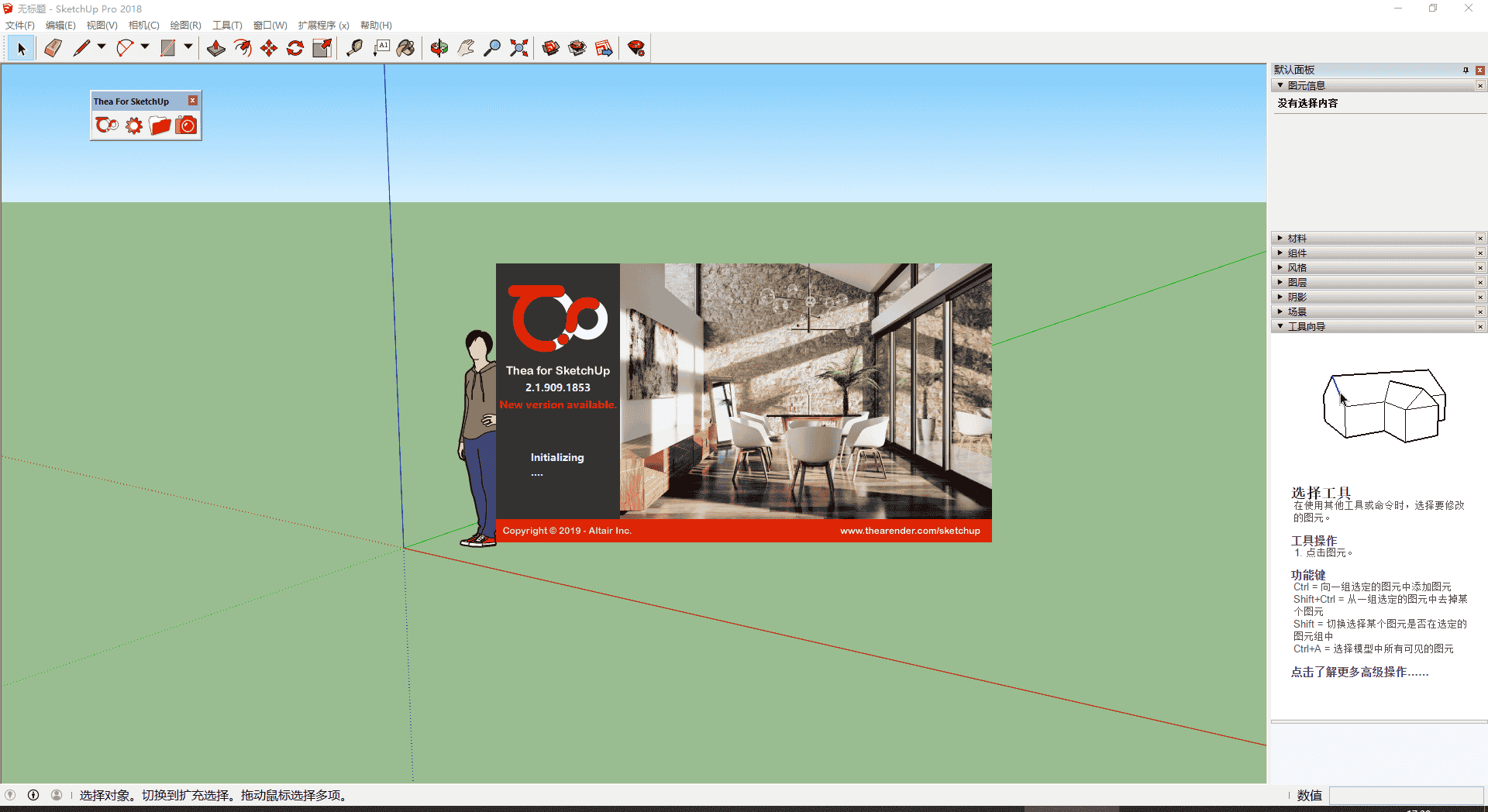Expand the 风格 panel

(x=1280, y=268)
